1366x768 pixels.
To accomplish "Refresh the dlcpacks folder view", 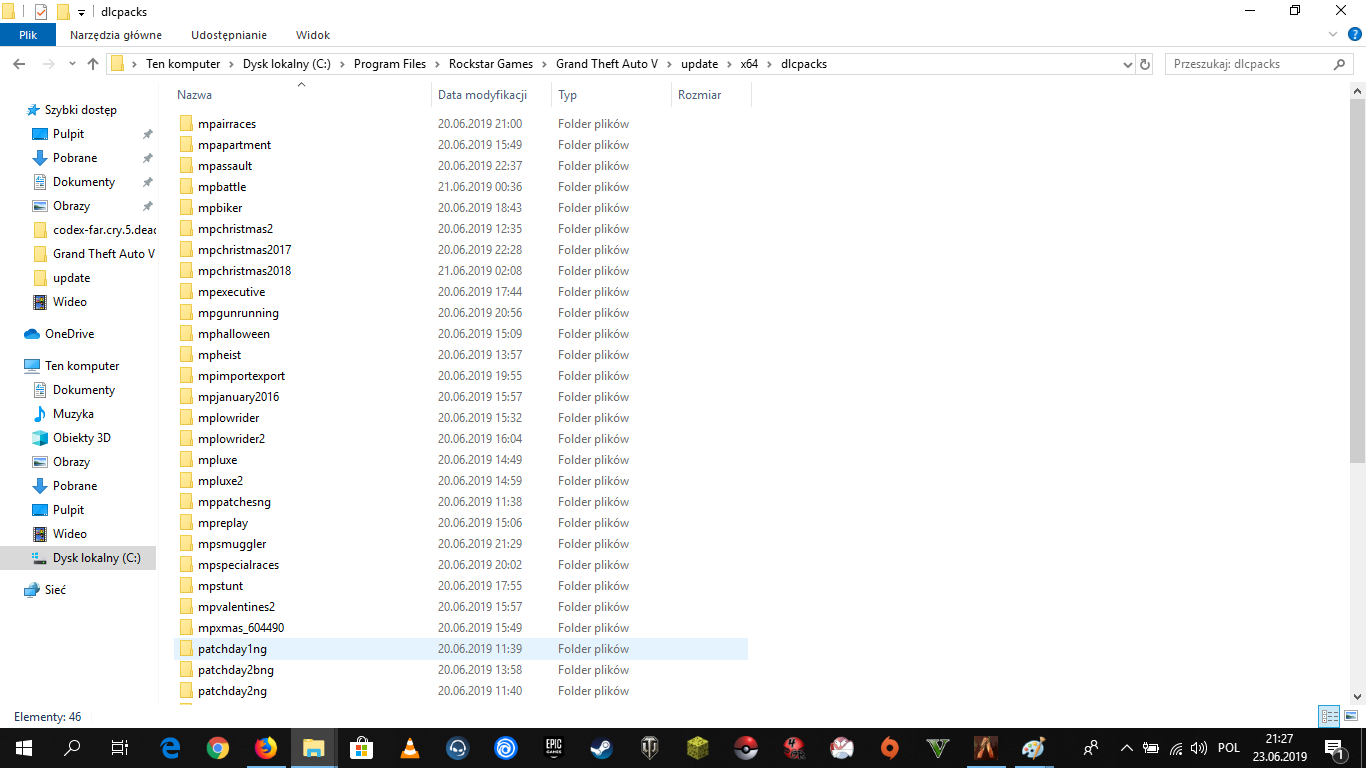I will click(x=1145, y=64).
